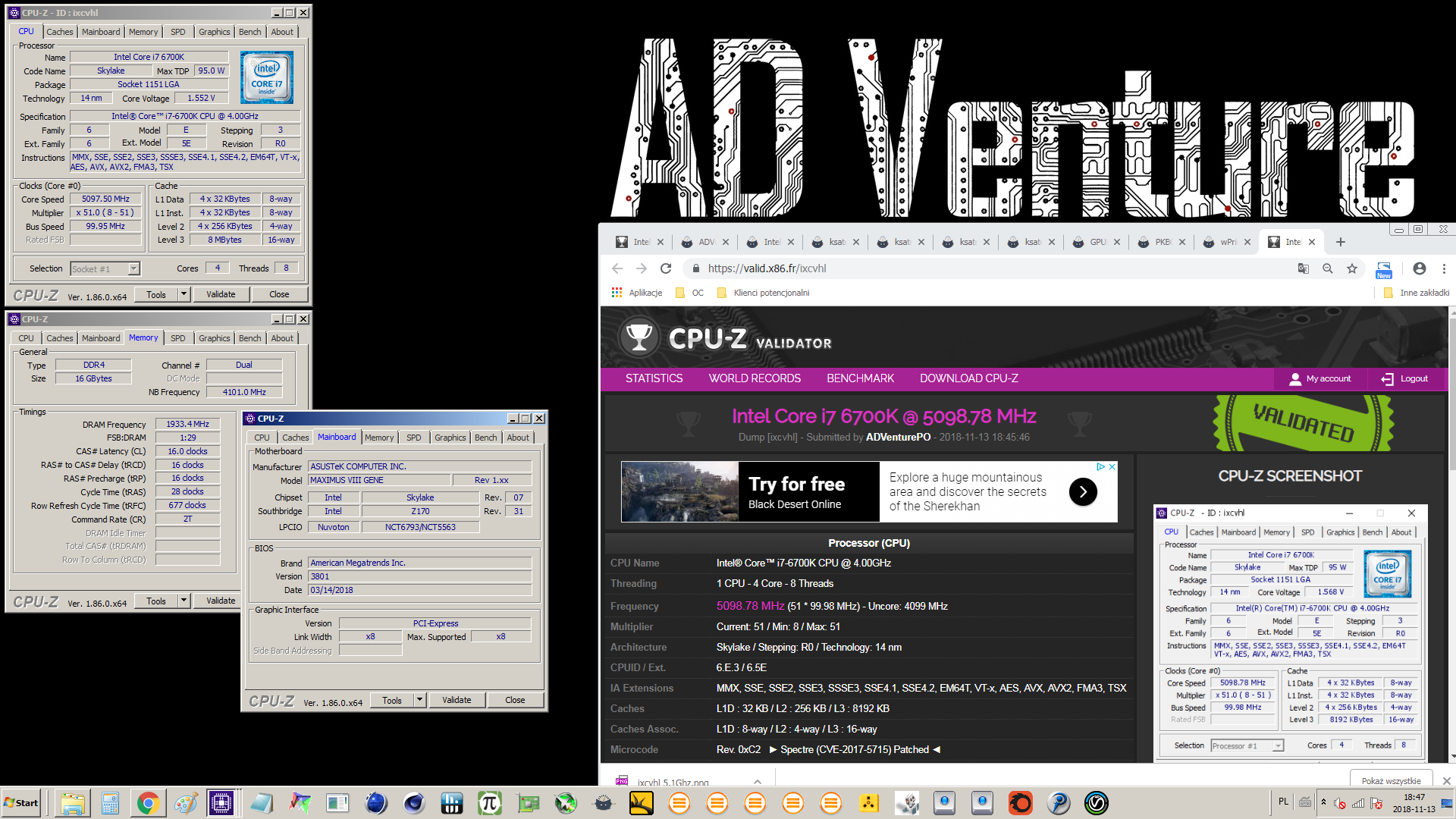Expand Tools dropdown arrow in Mainboard window
1456x819 pixels.
click(419, 700)
